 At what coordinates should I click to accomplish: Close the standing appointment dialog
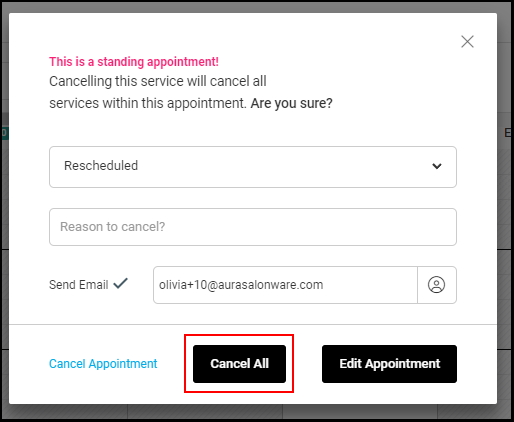[467, 42]
